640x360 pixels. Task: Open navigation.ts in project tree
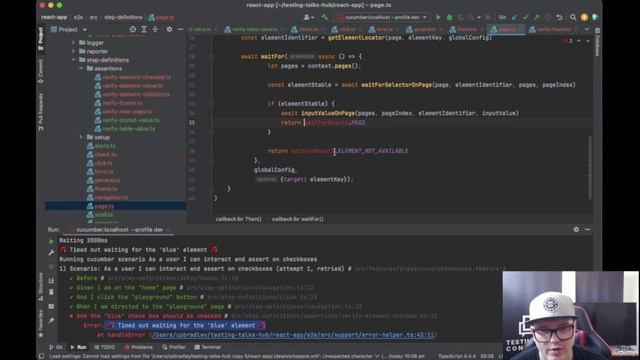tap(111, 198)
